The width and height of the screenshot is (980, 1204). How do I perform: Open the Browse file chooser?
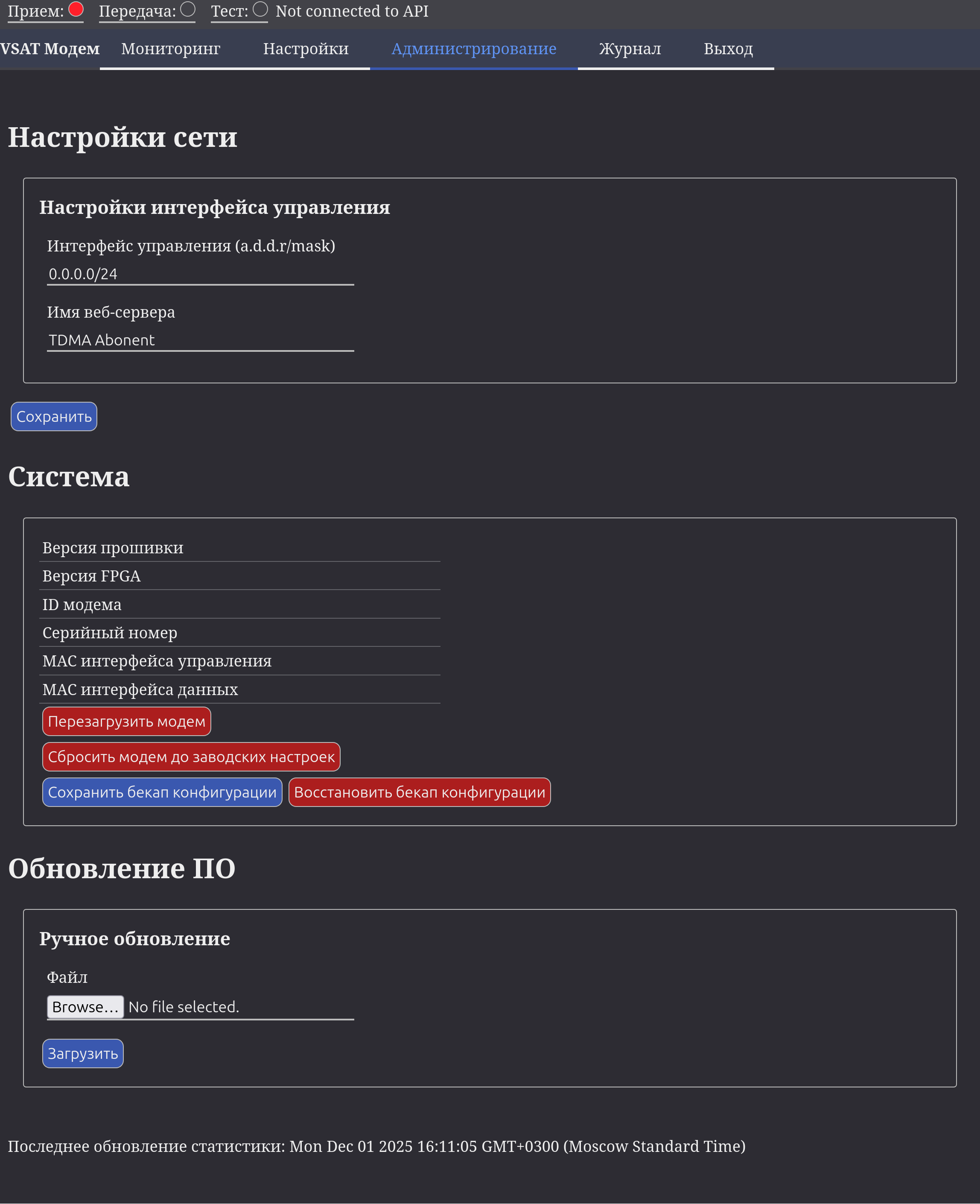click(85, 1007)
